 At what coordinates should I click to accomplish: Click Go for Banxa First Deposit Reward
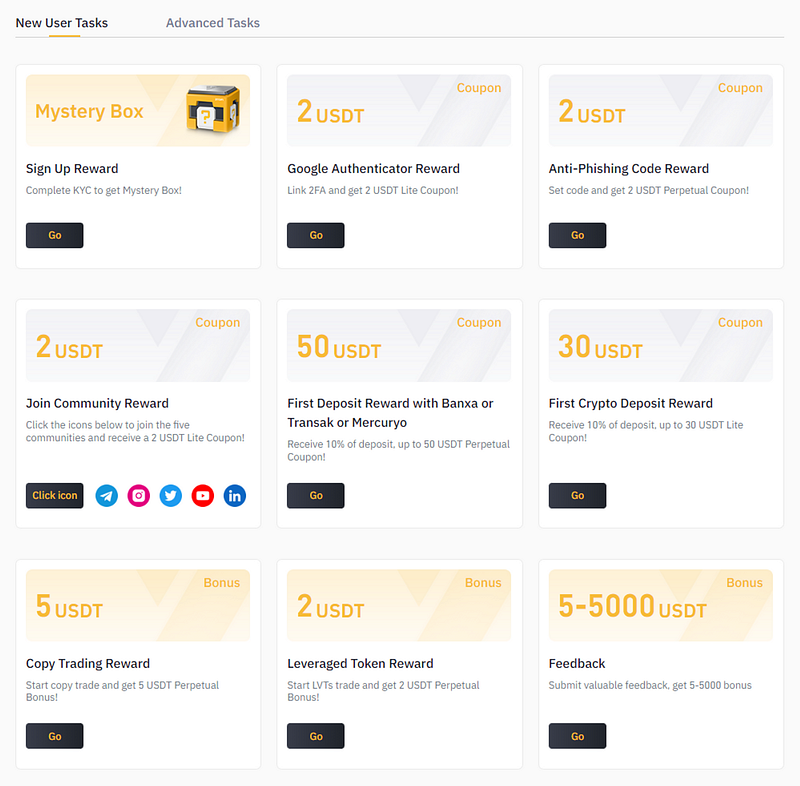click(x=315, y=495)
